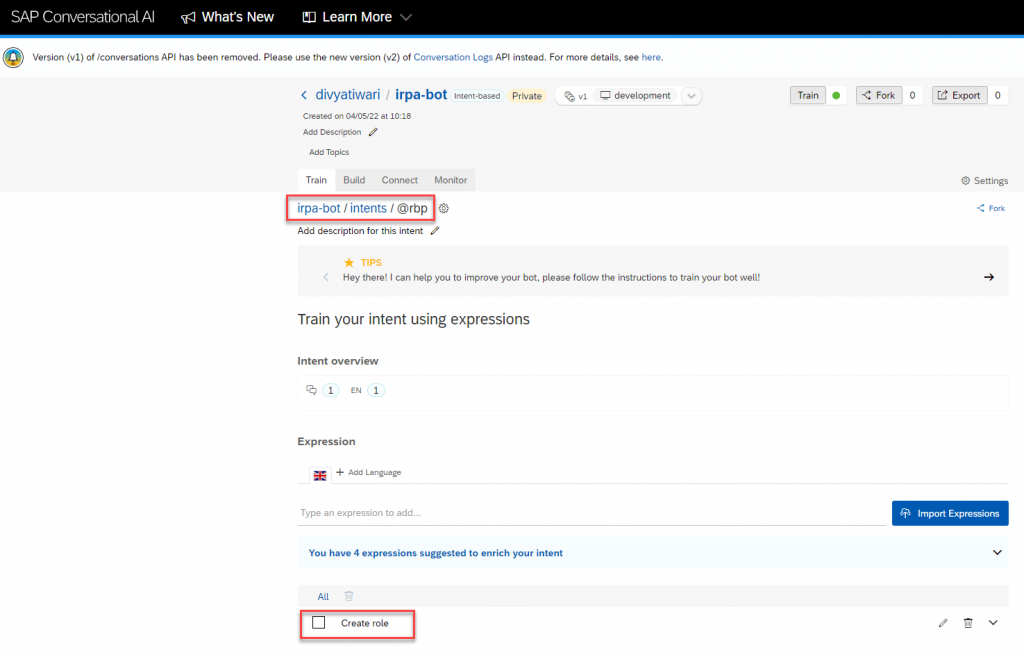Open the Connect tab
The height and width of the screenshot is (657, 1024).
tap(400, 180)
